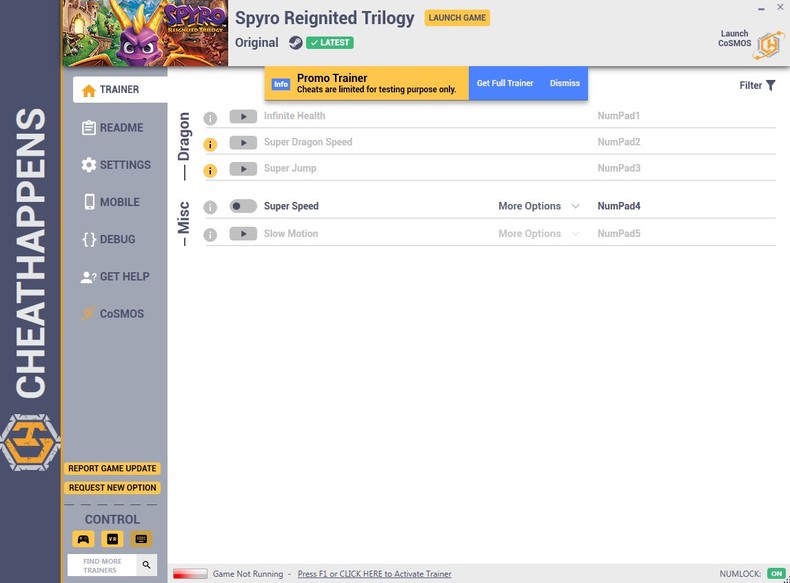790x583 pixels.
Task: Click the info icon for Super Jump
Action: pyautogui.click(x=210, y=171)
